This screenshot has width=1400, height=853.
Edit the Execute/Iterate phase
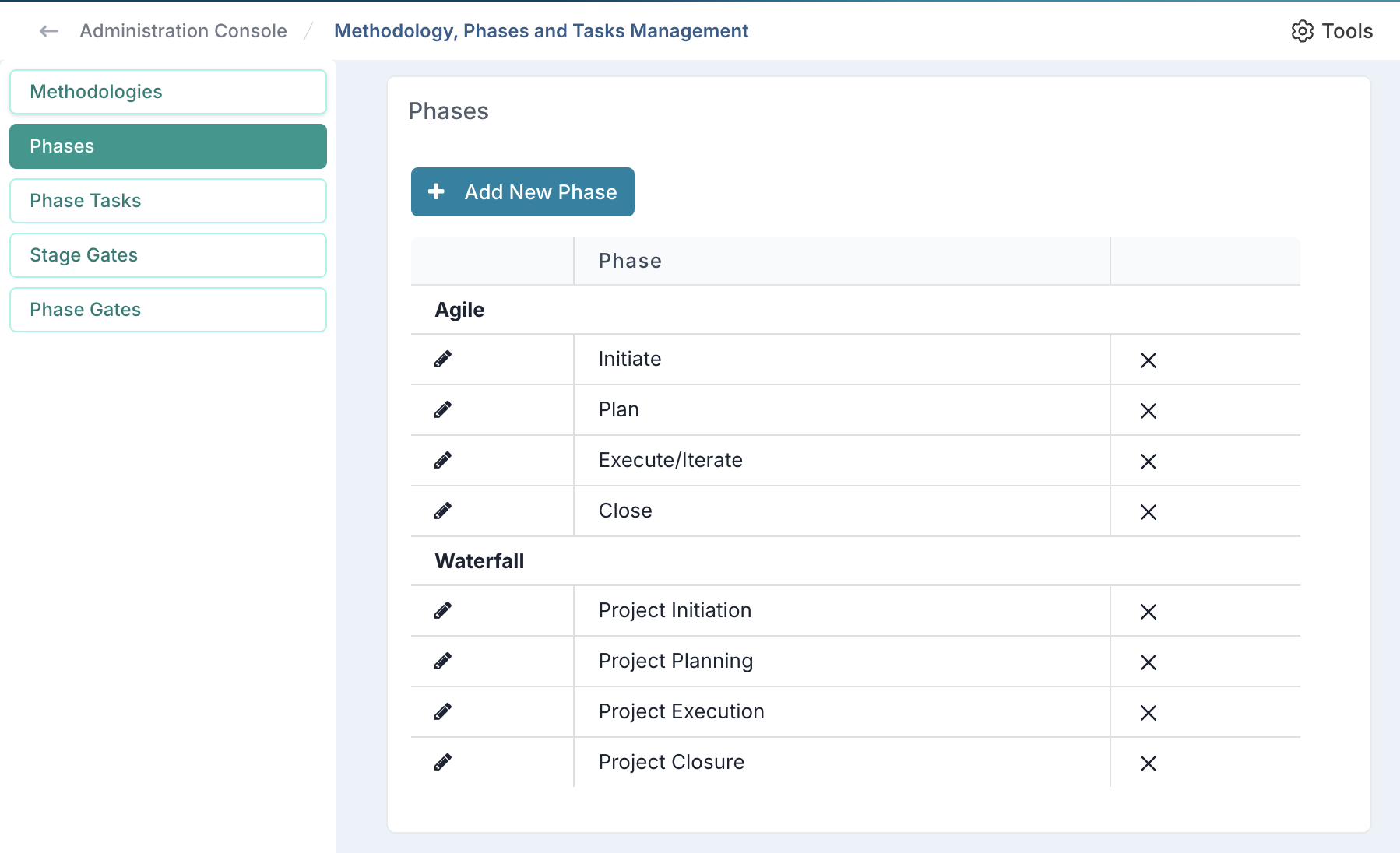click(x=443, y=460)
